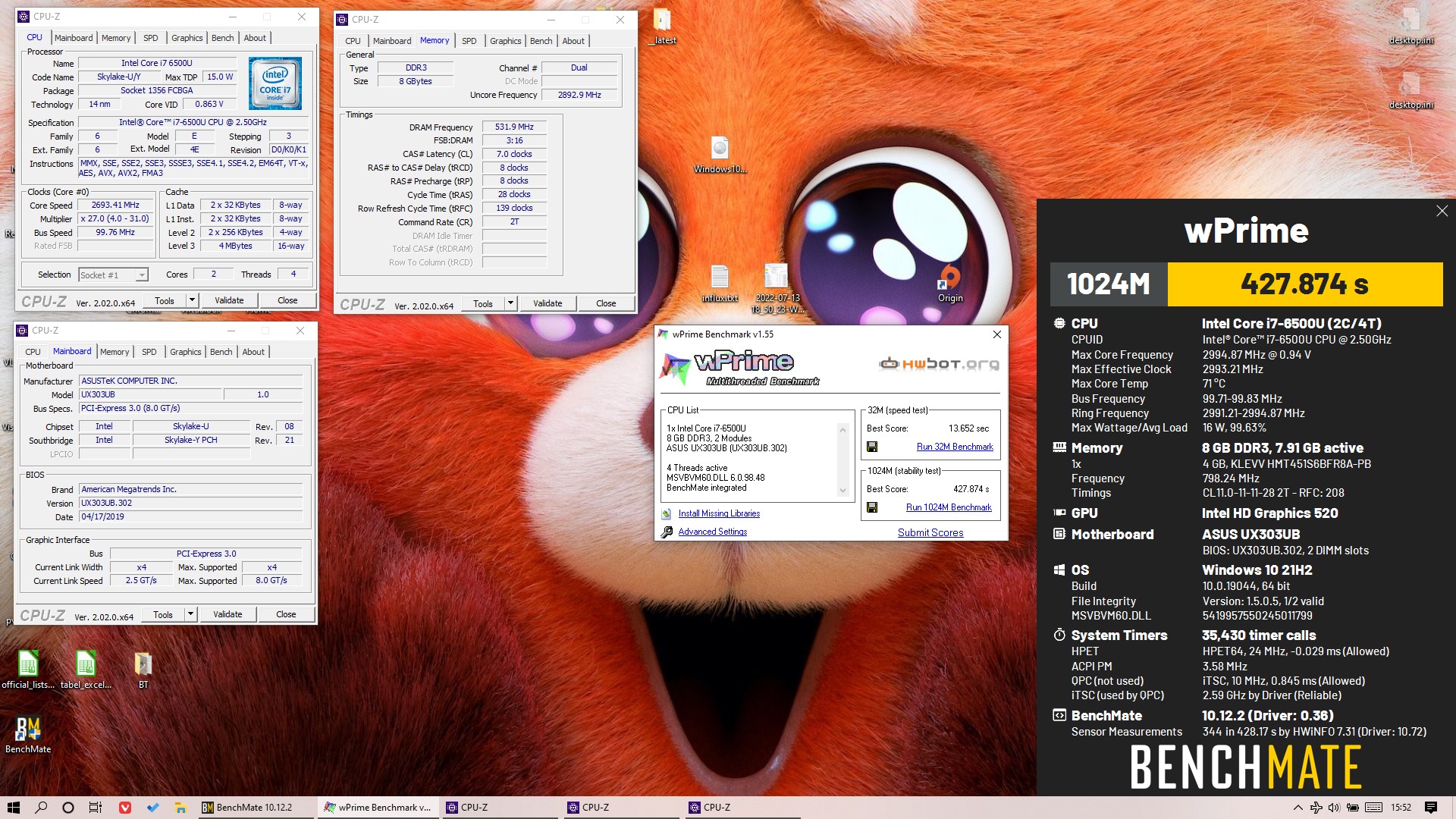1456x819 pixels.
Task: Open the notification center icon
Action: click(1430, 808)
